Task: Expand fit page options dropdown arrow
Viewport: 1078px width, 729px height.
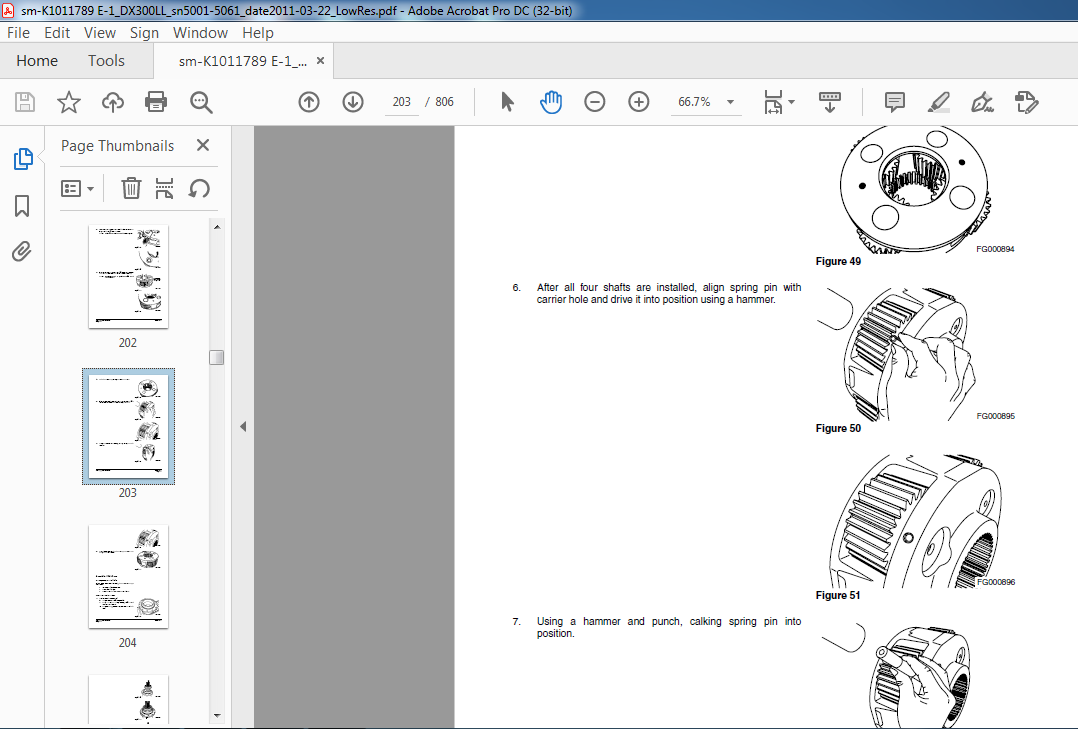Action: [x=791, y=102]
